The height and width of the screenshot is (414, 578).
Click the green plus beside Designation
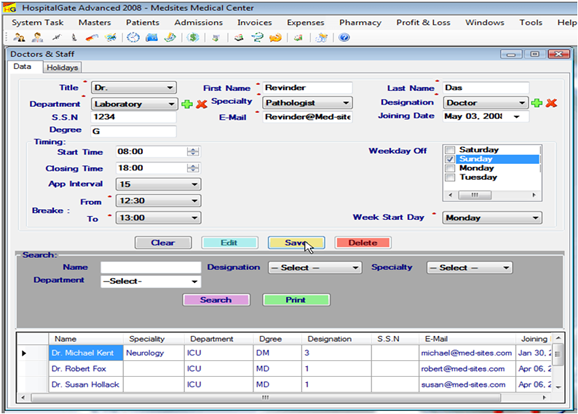point(537,103)
